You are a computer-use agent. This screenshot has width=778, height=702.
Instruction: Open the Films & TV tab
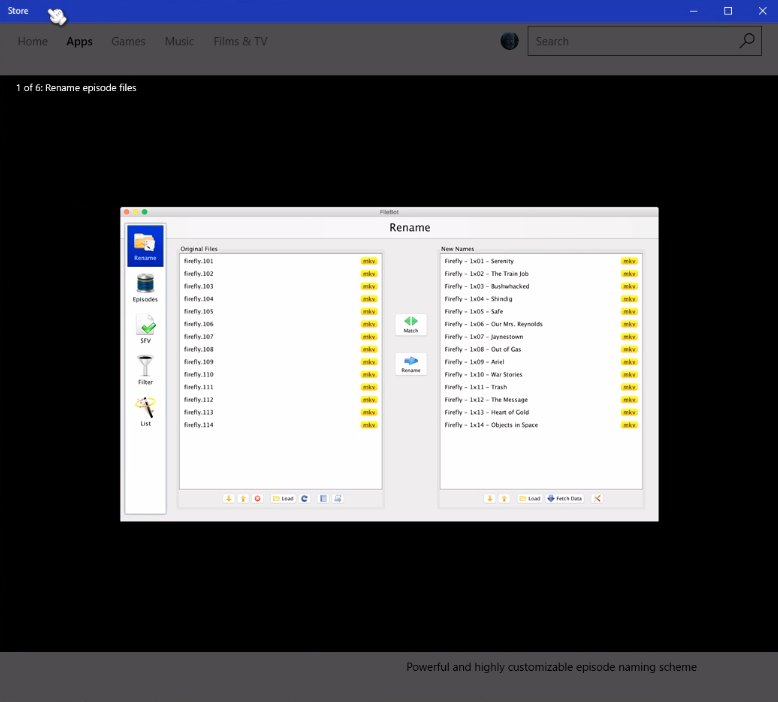point(241,41)
